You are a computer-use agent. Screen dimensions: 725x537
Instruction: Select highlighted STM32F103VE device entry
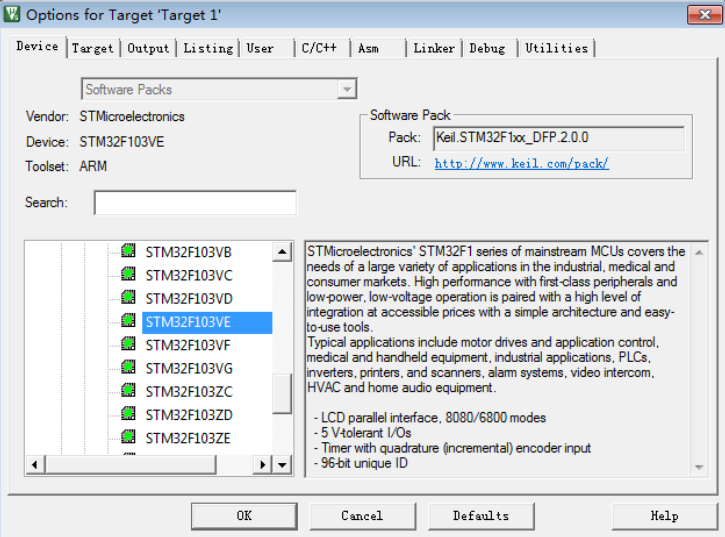207,322
